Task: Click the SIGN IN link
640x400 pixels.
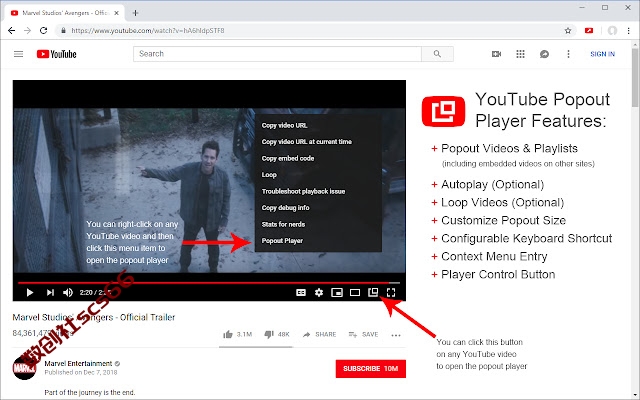Action: coord(602,54)
